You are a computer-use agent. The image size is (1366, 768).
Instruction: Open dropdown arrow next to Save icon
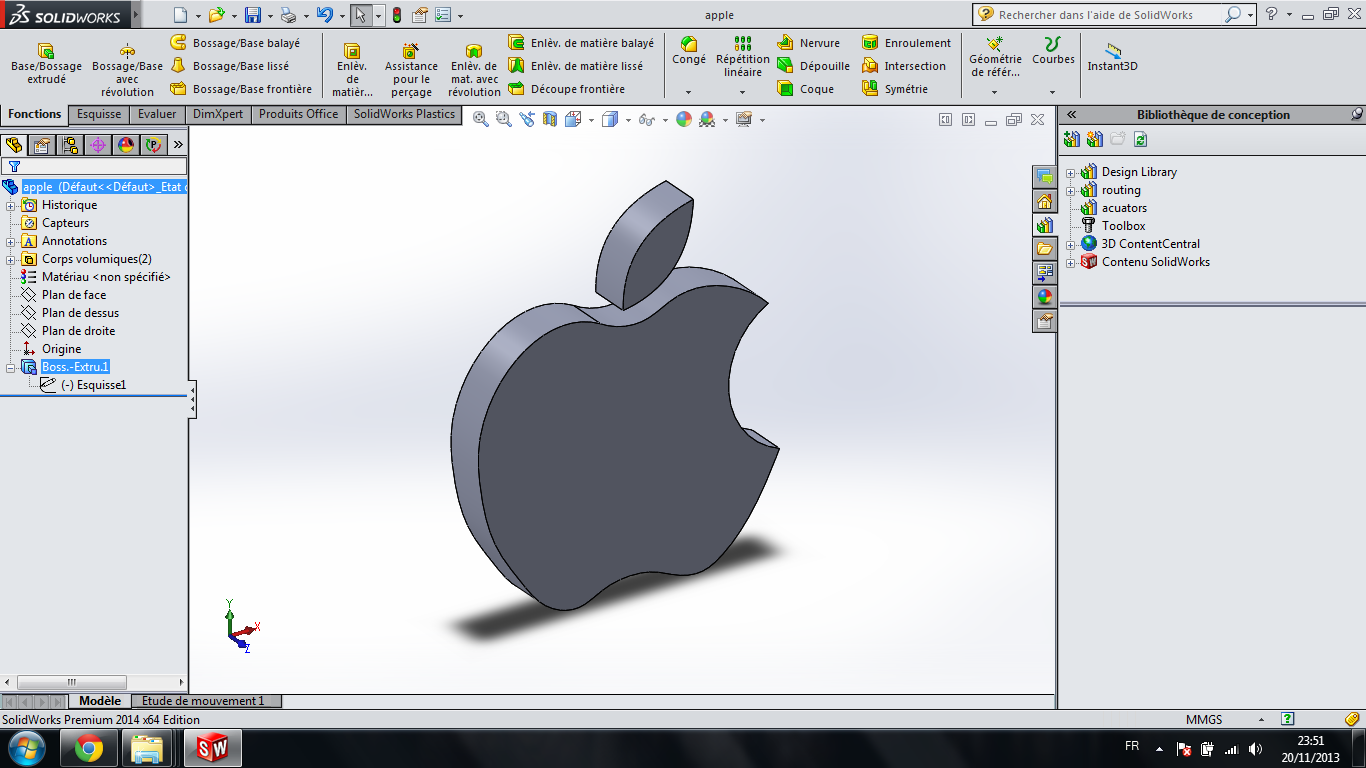pyautogui.click(x=270, y=16)
